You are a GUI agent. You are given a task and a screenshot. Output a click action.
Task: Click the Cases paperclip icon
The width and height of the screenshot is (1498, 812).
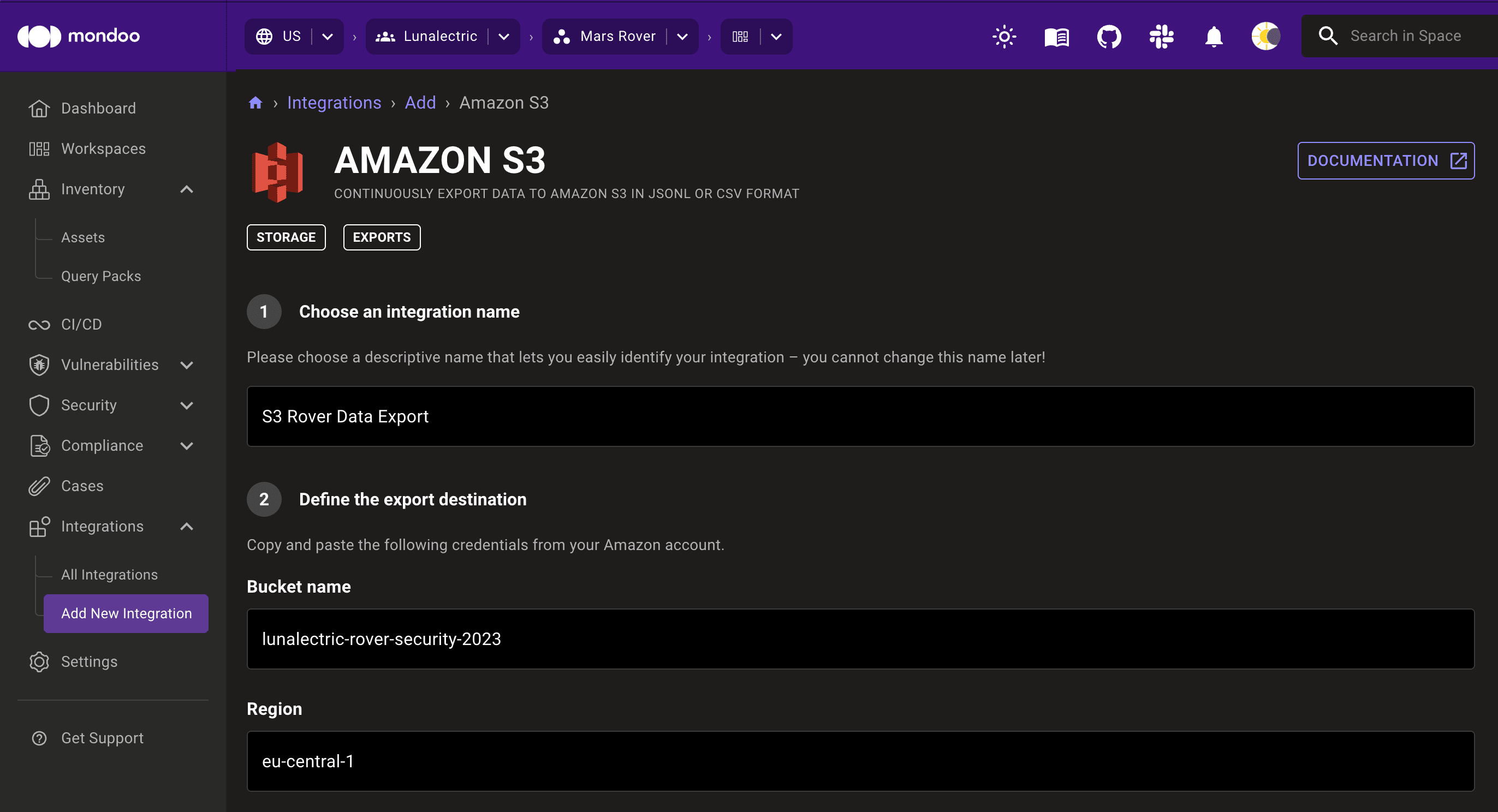click(x=38, y=485)
